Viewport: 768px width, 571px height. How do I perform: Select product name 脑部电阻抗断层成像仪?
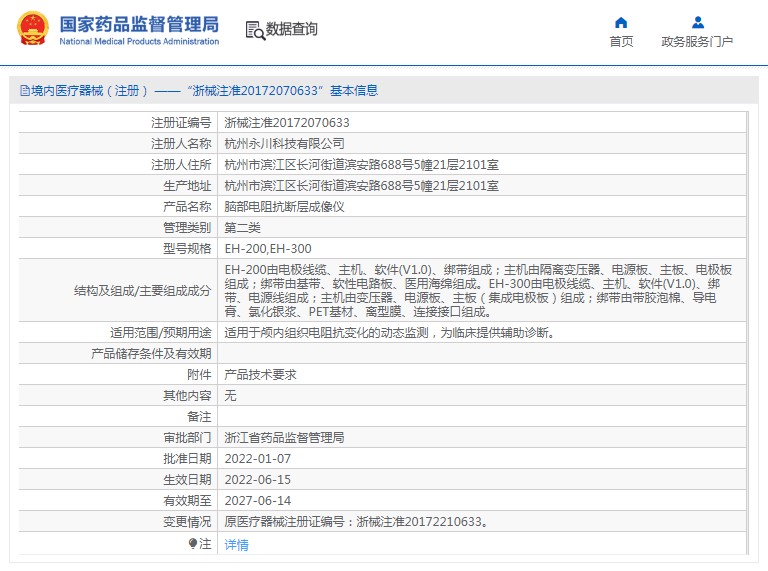[x=285, y=207]
